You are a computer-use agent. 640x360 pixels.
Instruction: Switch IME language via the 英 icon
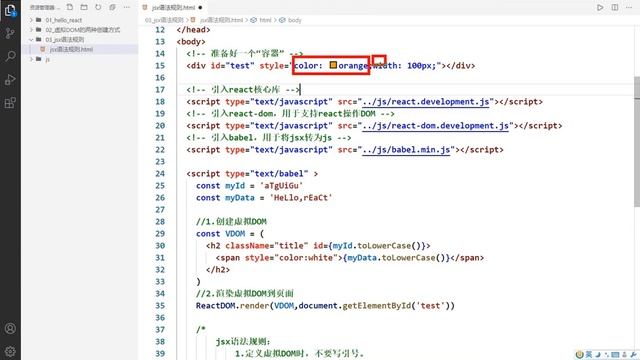click(x=589, y=354)
